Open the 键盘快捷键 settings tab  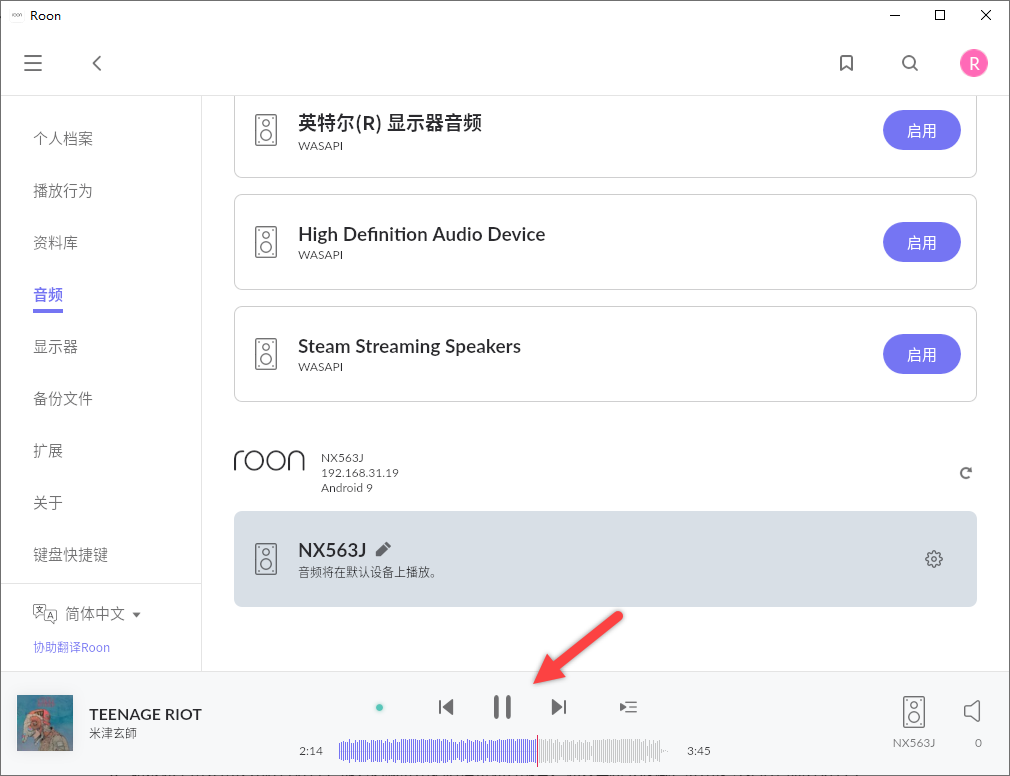71,554
